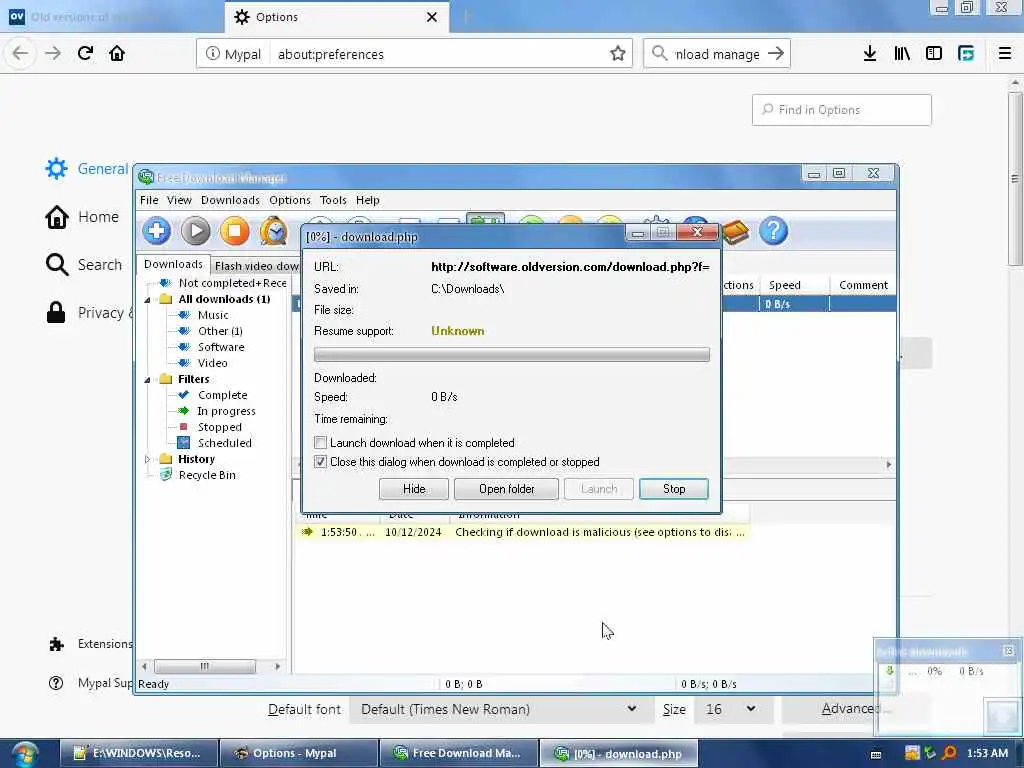Screen dimensions: 1024x768
Task: Click the blue question mark Help icon
Action: (x=774, y=231)
